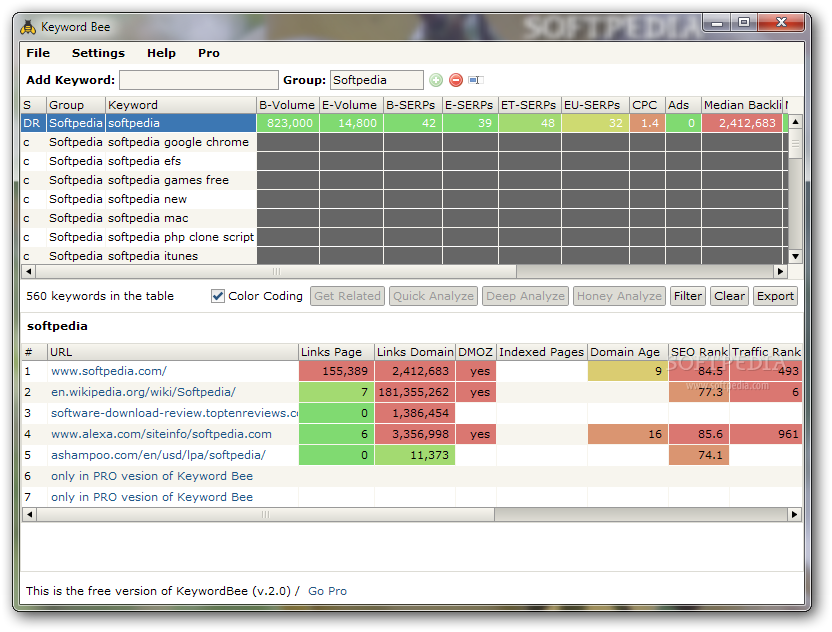Click the keyword table scroll left arrow
Screen dimensions: 832x632
click(29, 272)
